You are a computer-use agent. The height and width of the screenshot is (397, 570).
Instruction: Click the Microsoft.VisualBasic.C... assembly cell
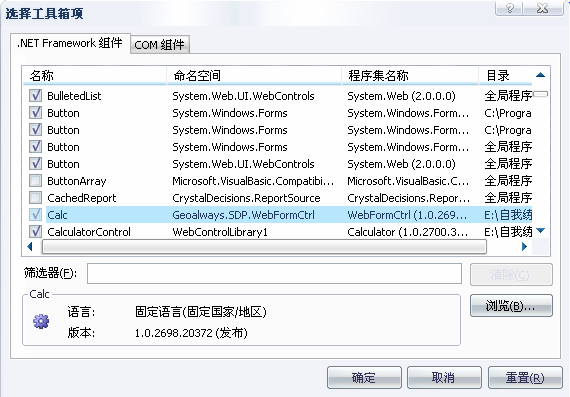click(x=408, y=181)
